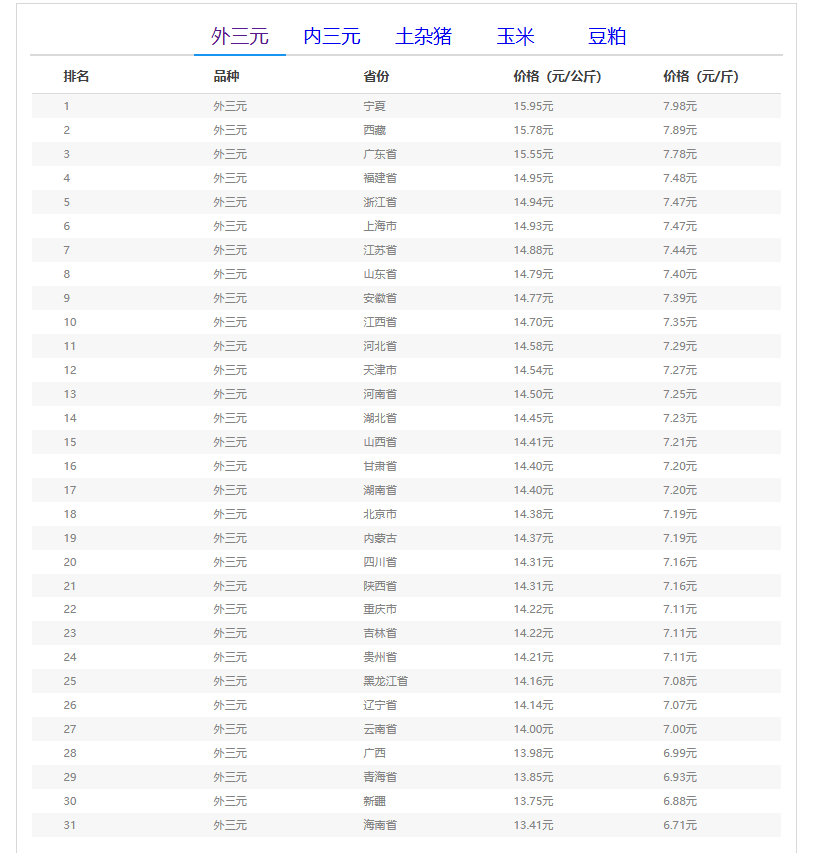The width and height of the screenshot is (822, 853).
Task: Select province cell 北京市
Action: (380, 514)
